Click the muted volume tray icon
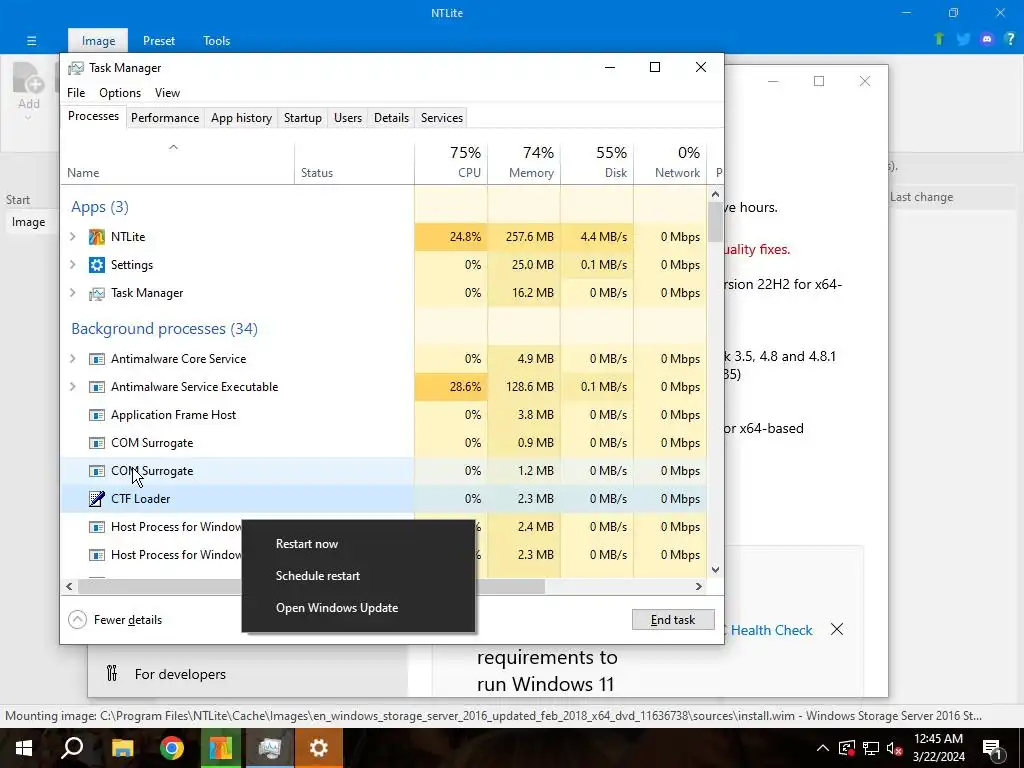 [x=895, y=748]
